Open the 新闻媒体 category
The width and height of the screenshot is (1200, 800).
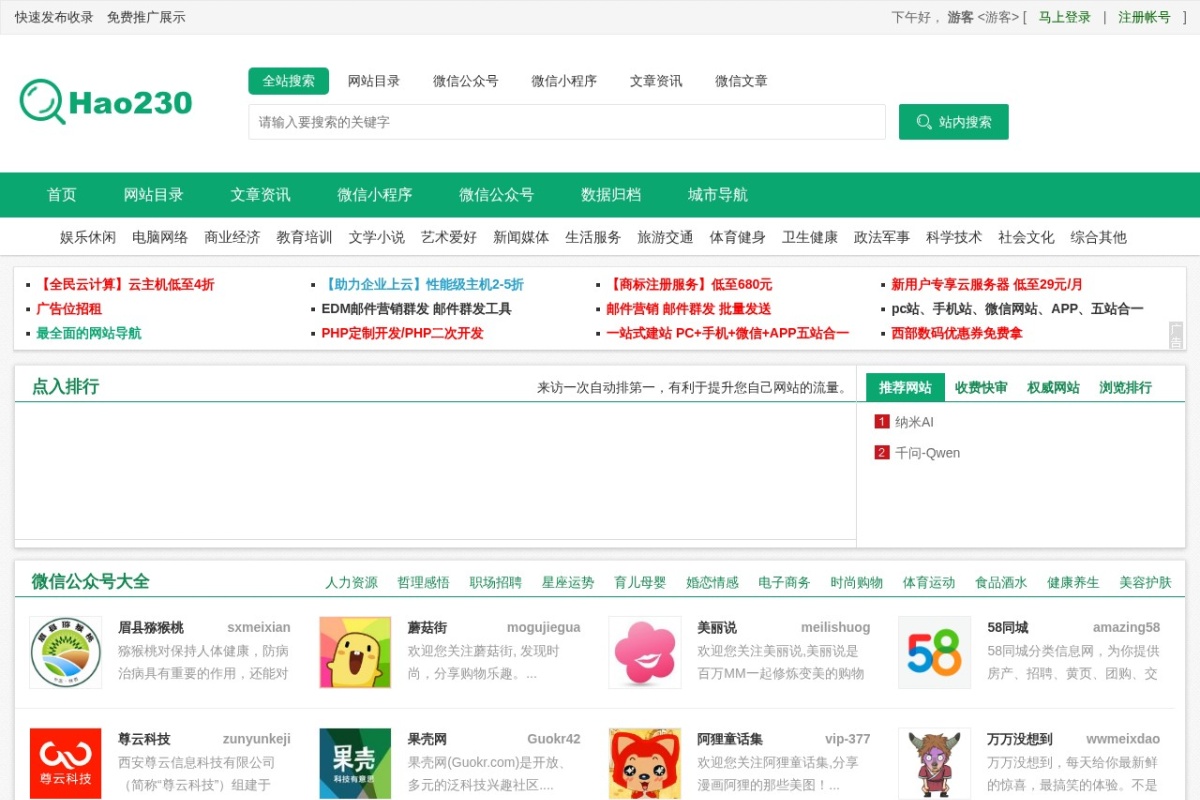(521, 237)
